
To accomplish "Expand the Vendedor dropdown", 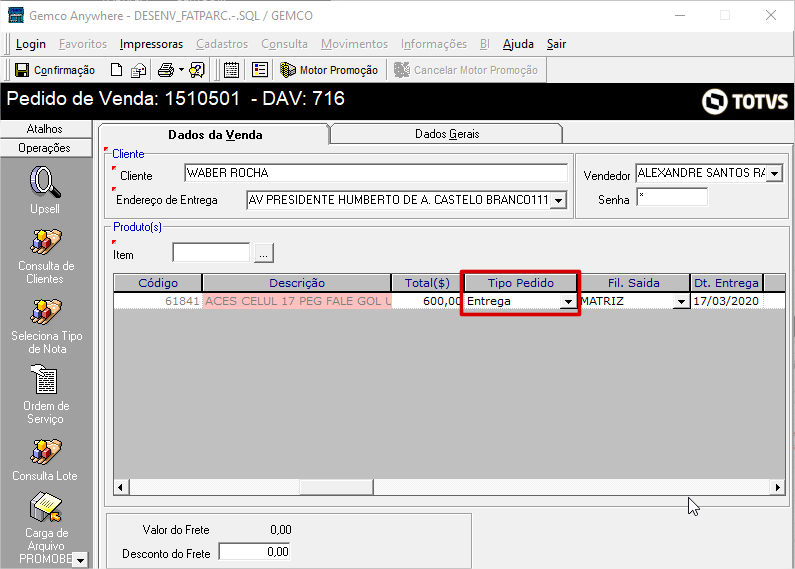I will 774,173.
